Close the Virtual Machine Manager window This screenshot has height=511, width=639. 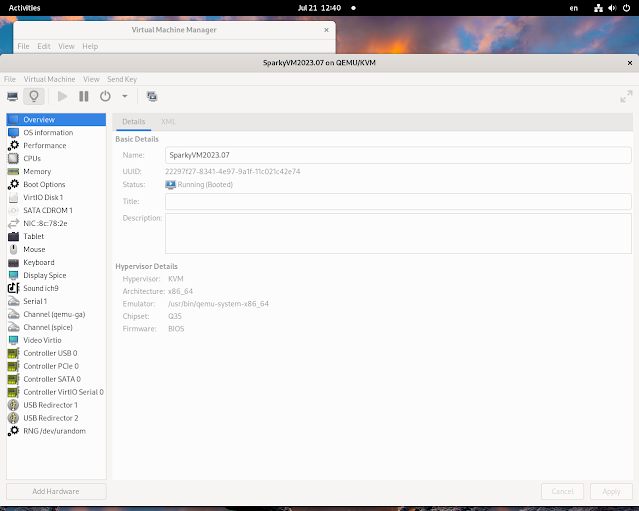tap(326, 30)
